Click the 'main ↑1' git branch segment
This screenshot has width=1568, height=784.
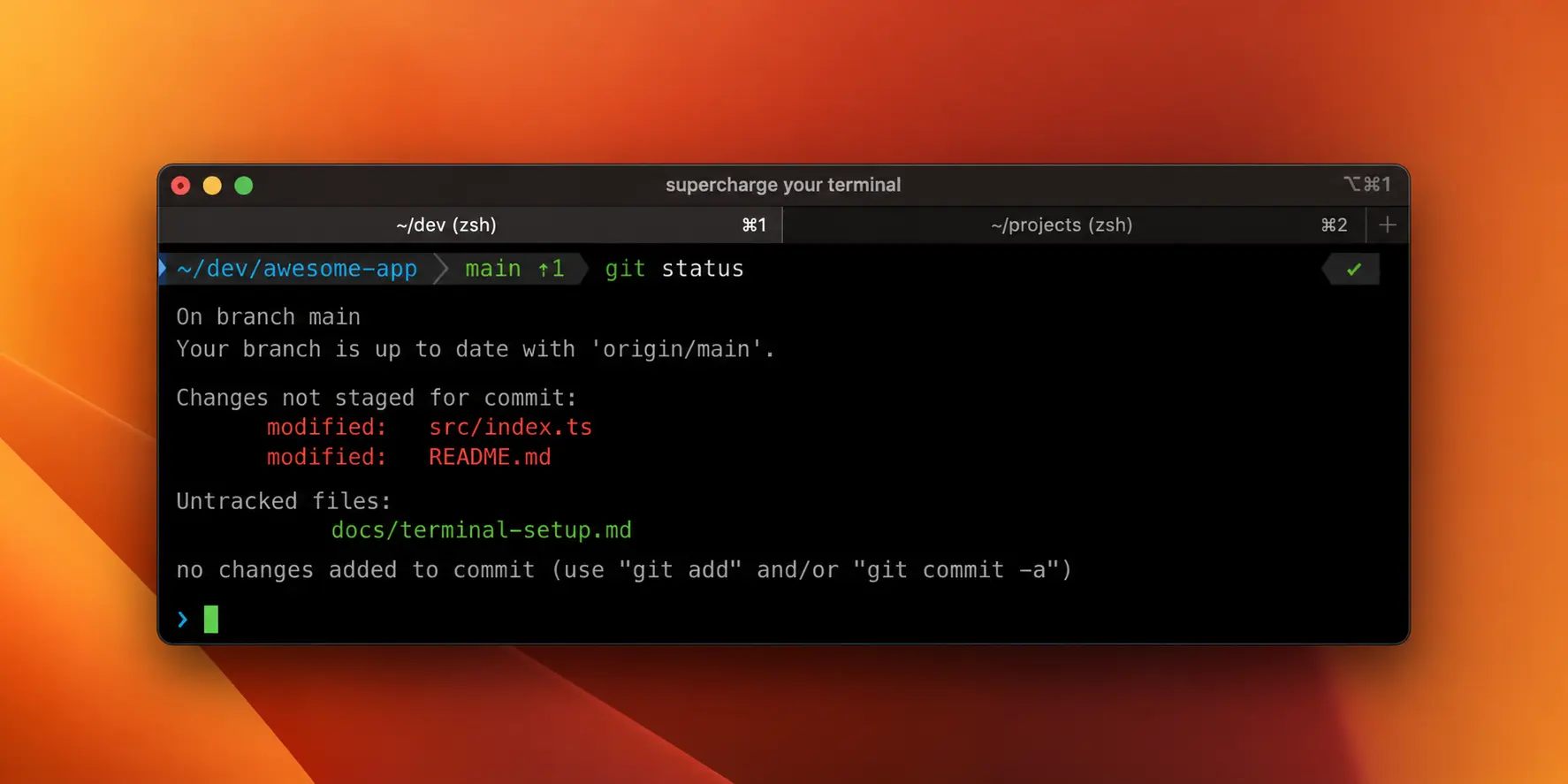click(x=515, y=269)
